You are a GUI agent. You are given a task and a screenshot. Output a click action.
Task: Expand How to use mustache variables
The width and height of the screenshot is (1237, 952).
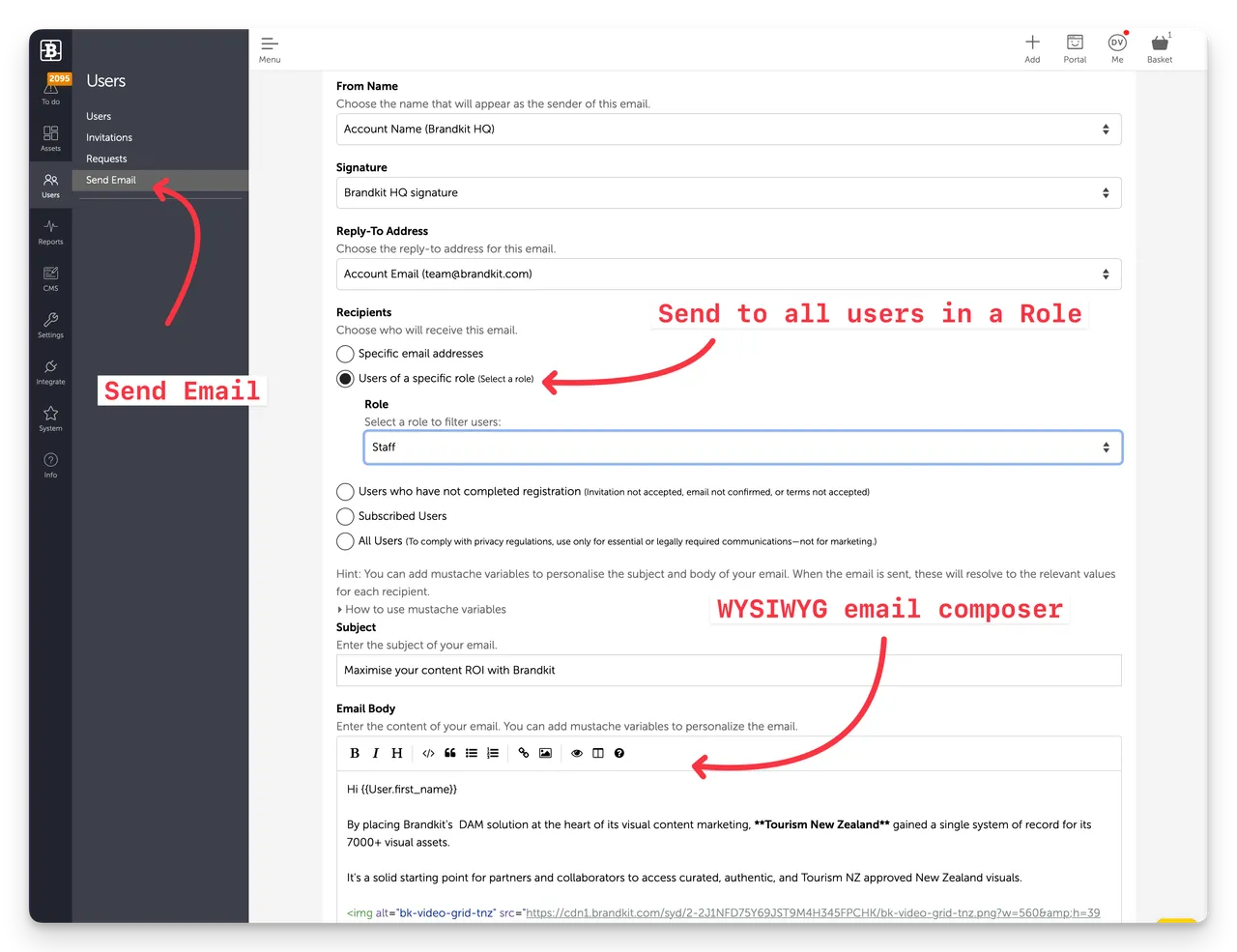(424, 610)
